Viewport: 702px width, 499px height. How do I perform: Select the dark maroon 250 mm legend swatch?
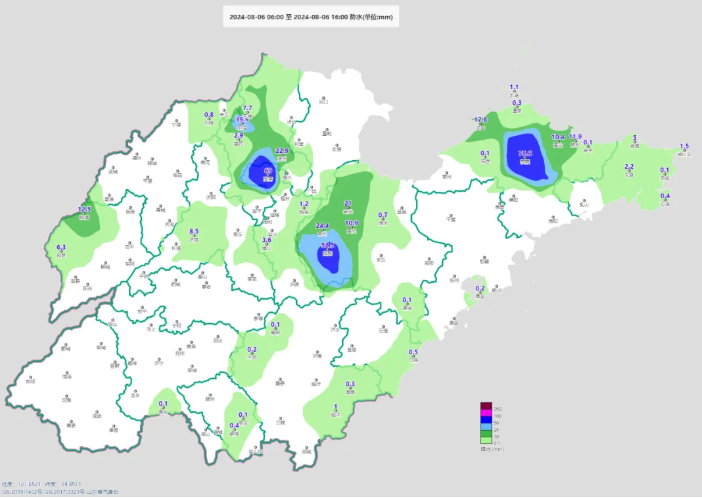coord(486,406)
